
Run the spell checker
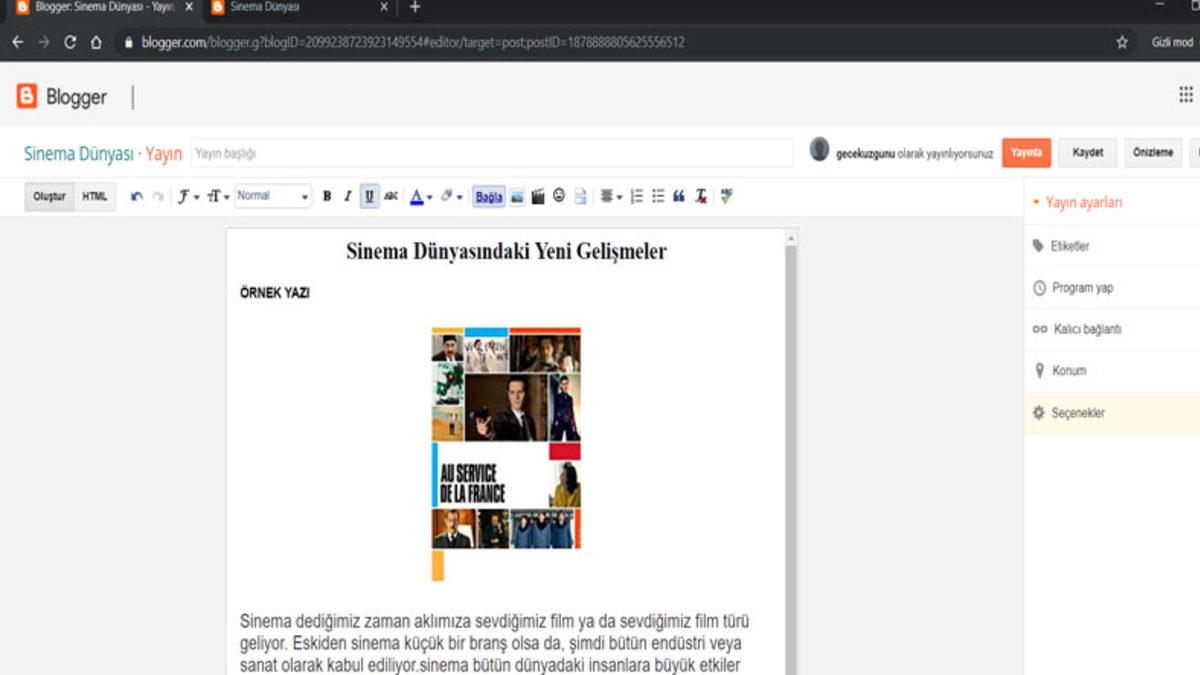(x=726, y=196)
